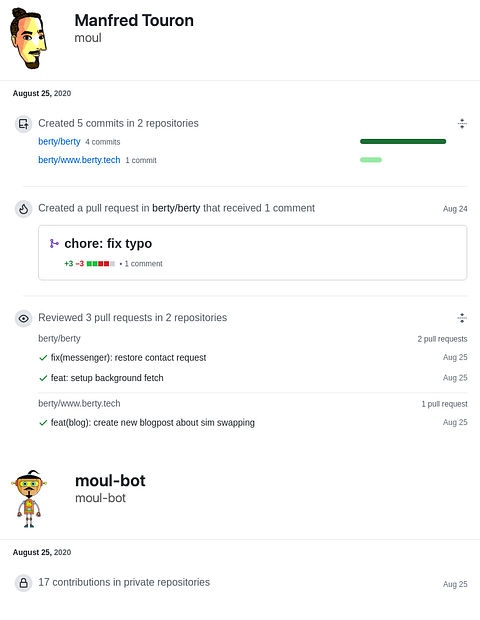
Task: Open Manfred Touron's avatar image
Action: (x=28, y=38)
